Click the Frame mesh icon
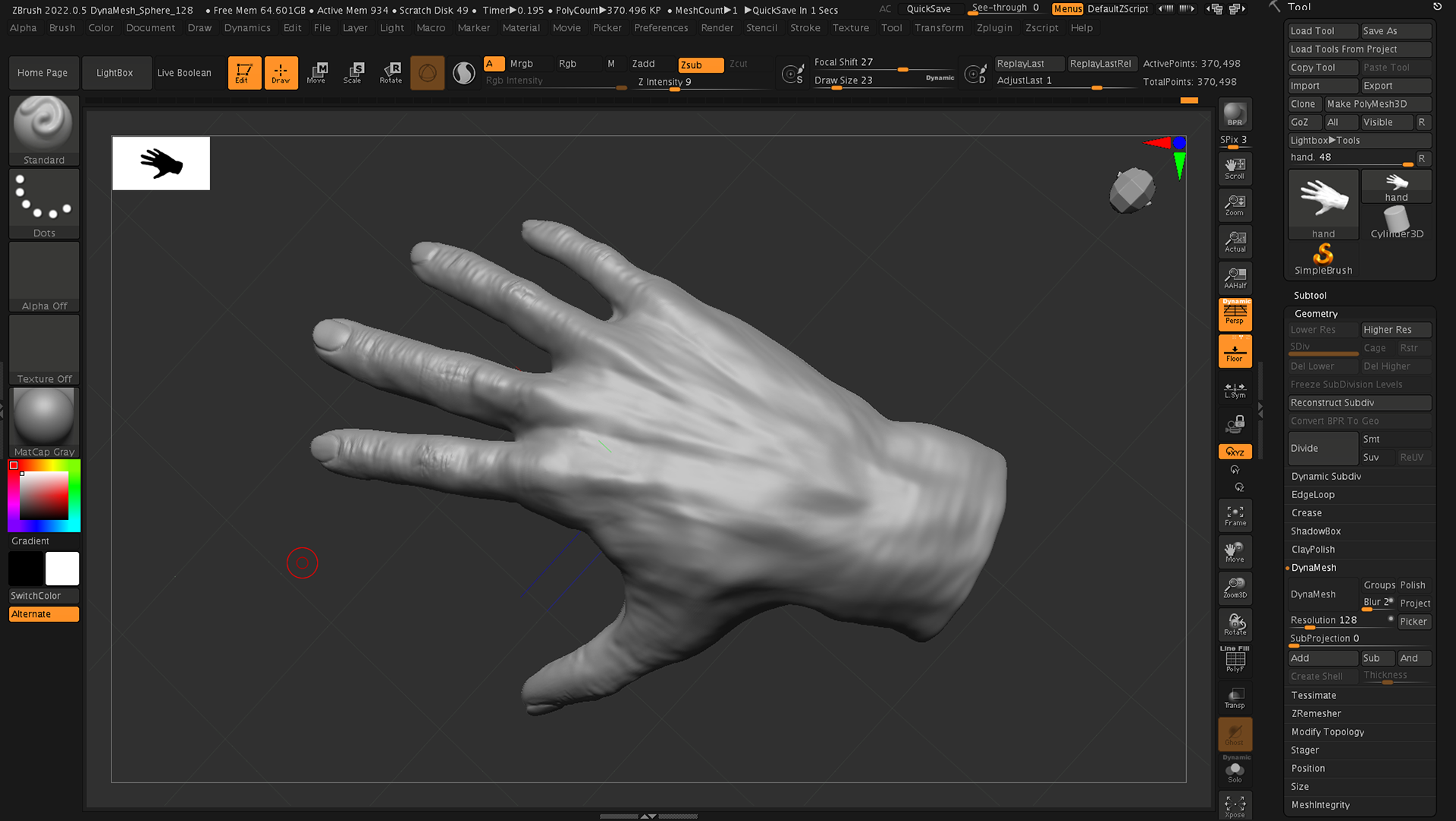Image resolution: width=1456 pixels, height=821 pixels. coord(1235,515)
